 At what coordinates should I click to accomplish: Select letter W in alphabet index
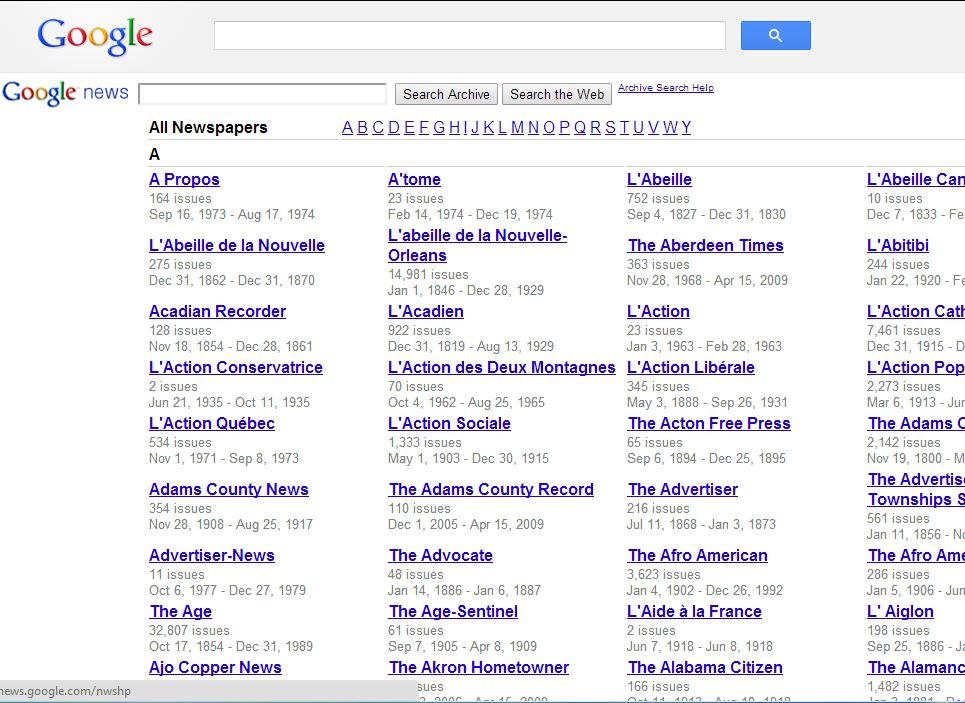tap(670, 127)
